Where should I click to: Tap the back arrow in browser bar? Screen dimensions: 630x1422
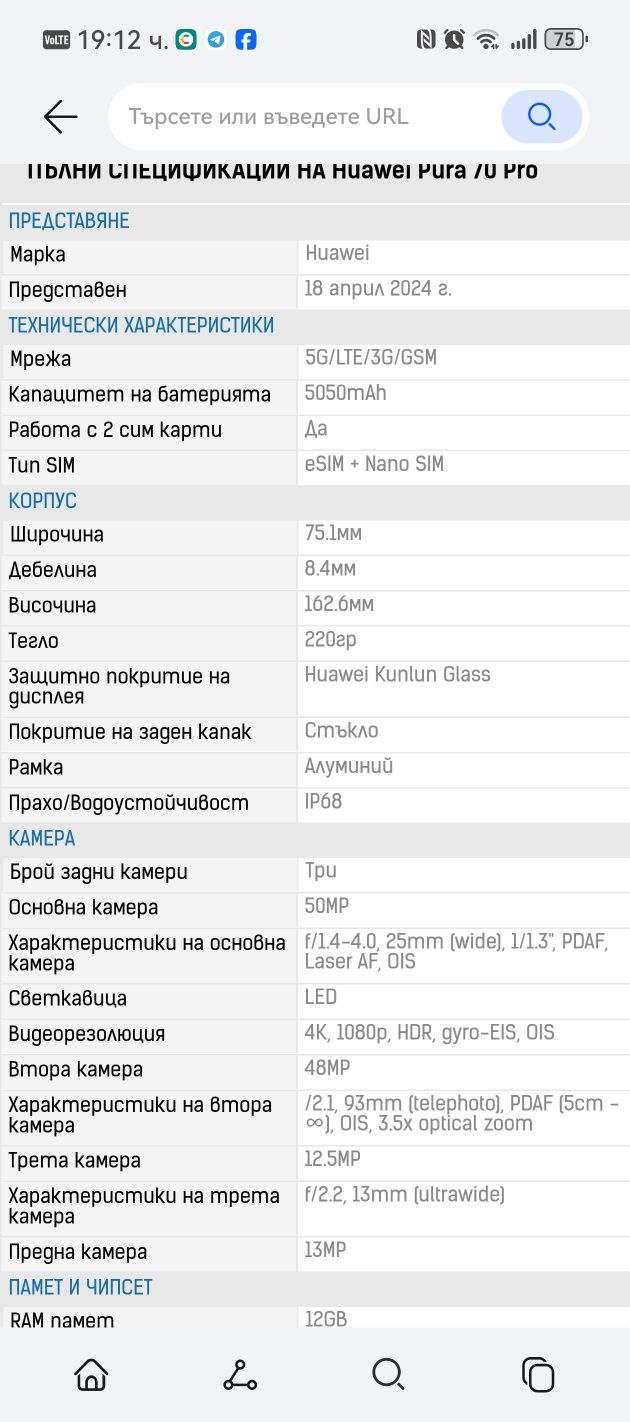pyautogui.click(x=61, y=117)
